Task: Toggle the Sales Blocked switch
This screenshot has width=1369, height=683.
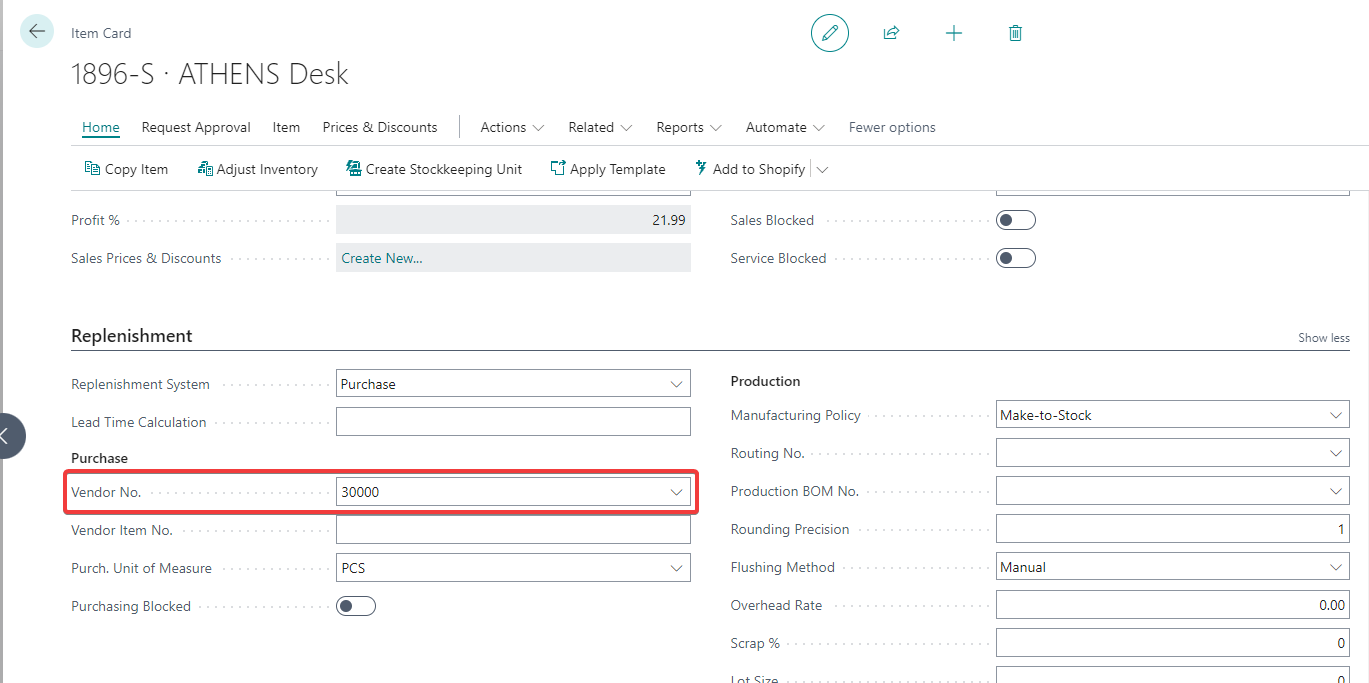Action: [1015, 220]
